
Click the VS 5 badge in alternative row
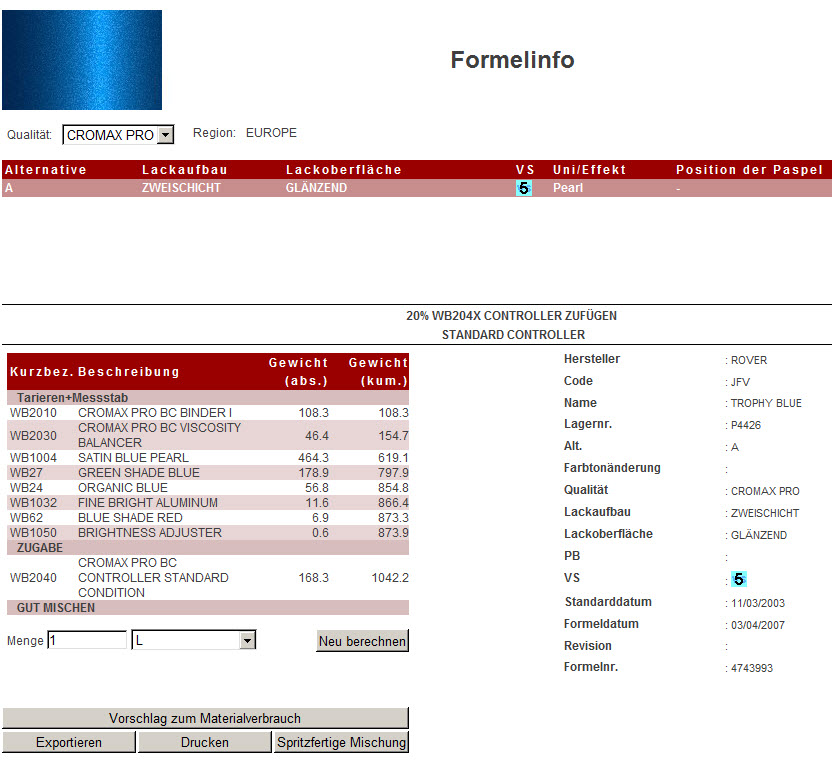[523, 188]
